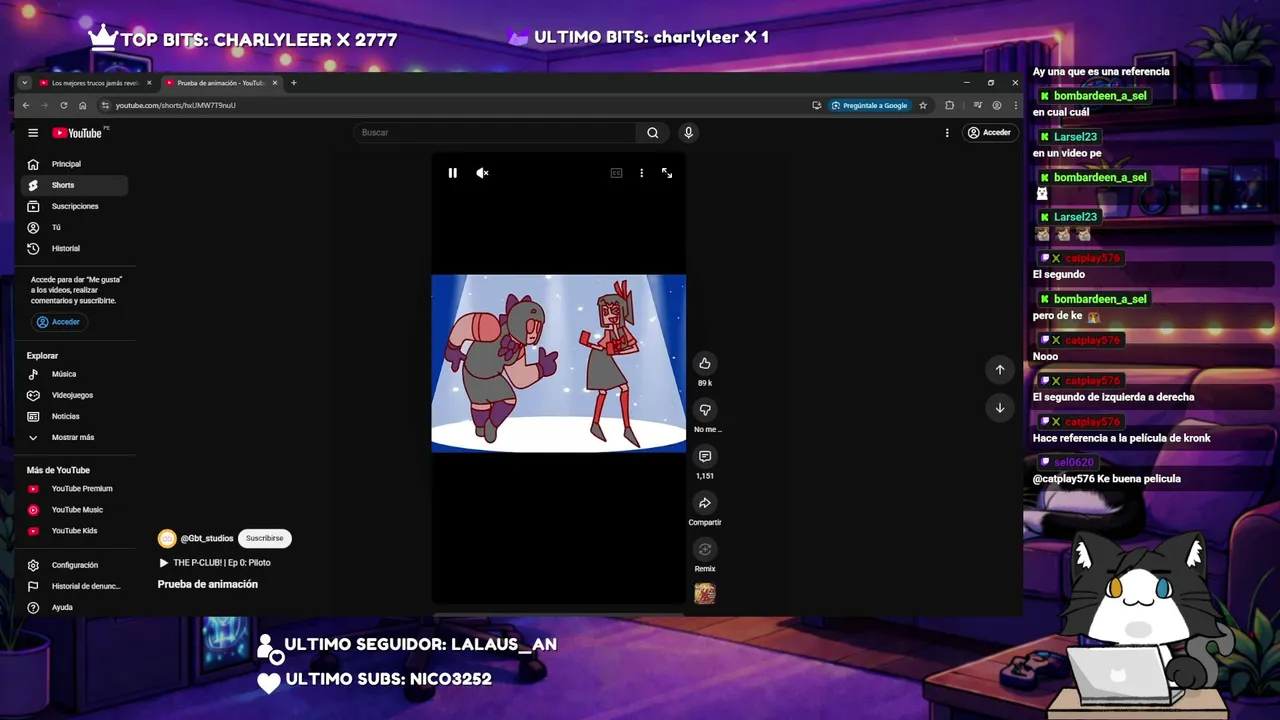This screenshot has width=1280, height=720.
Task: Enter fullscreen on the short
Action: [x=667, y=173]
